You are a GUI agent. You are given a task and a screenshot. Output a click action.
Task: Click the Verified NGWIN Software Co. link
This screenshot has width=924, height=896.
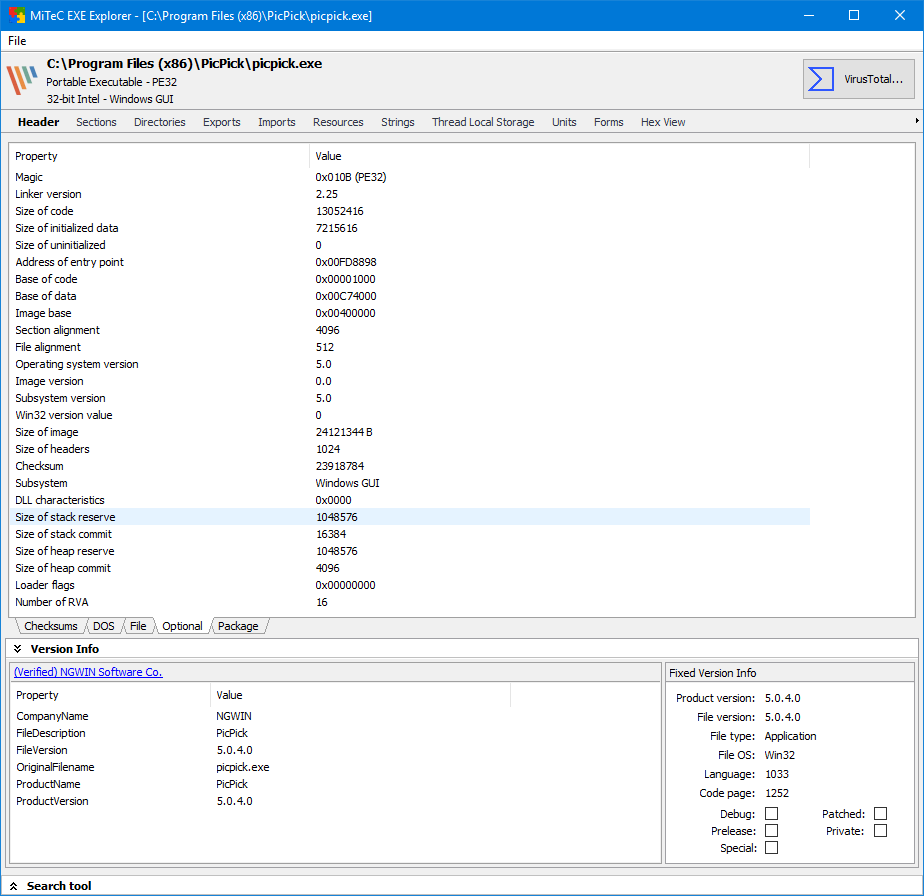click(88, 672)
